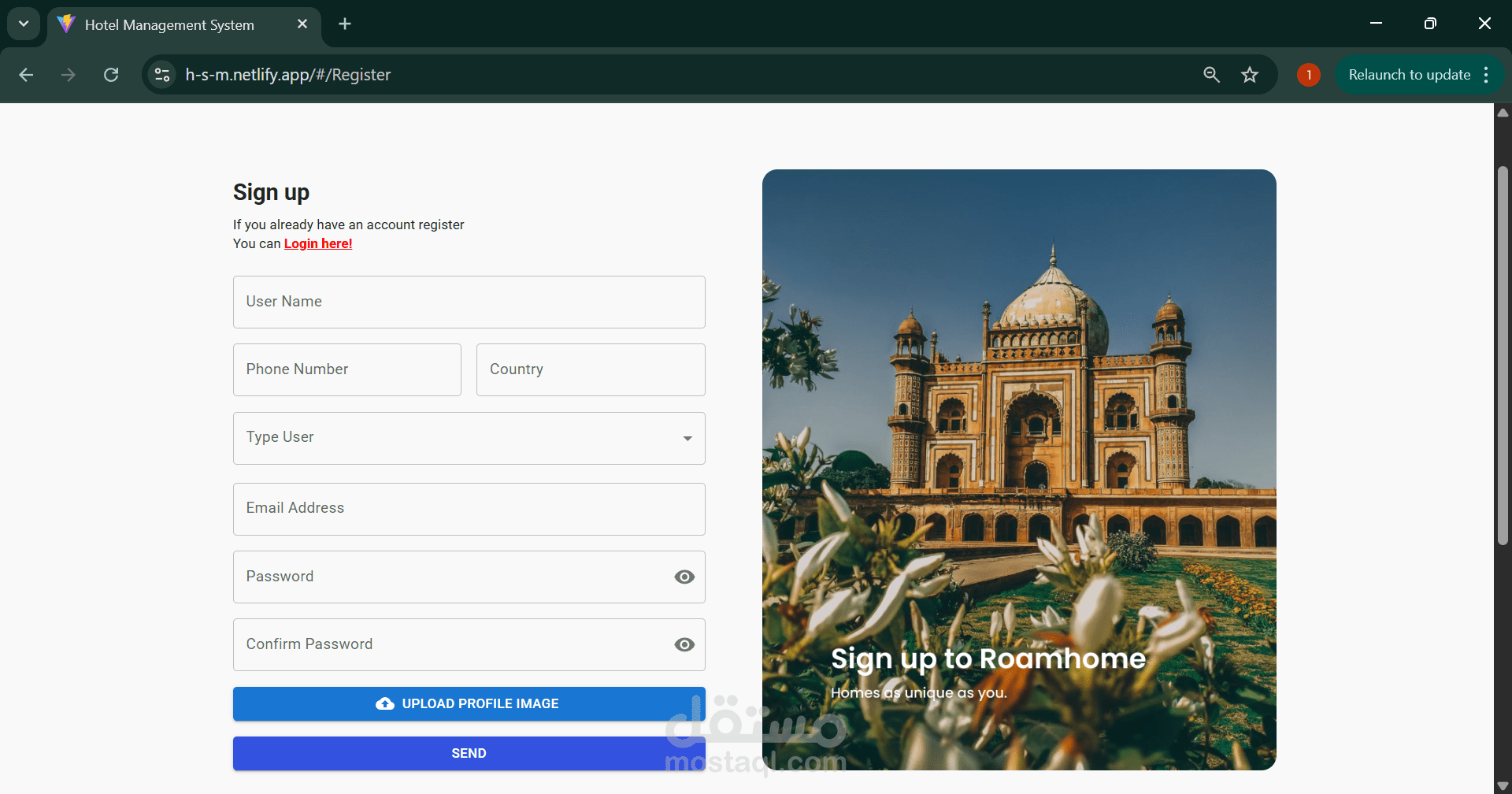Click the zoom magnifier icon in address bar
The height and width of the screenshot is (794, 1512).
pos(1211,75)
